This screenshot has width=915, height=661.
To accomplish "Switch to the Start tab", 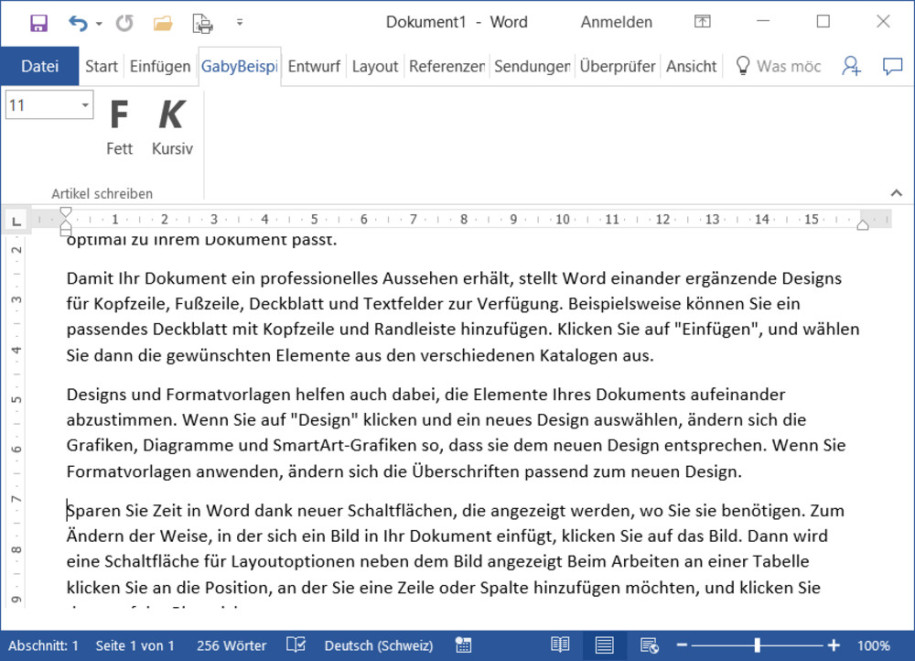I will point(101,66).
